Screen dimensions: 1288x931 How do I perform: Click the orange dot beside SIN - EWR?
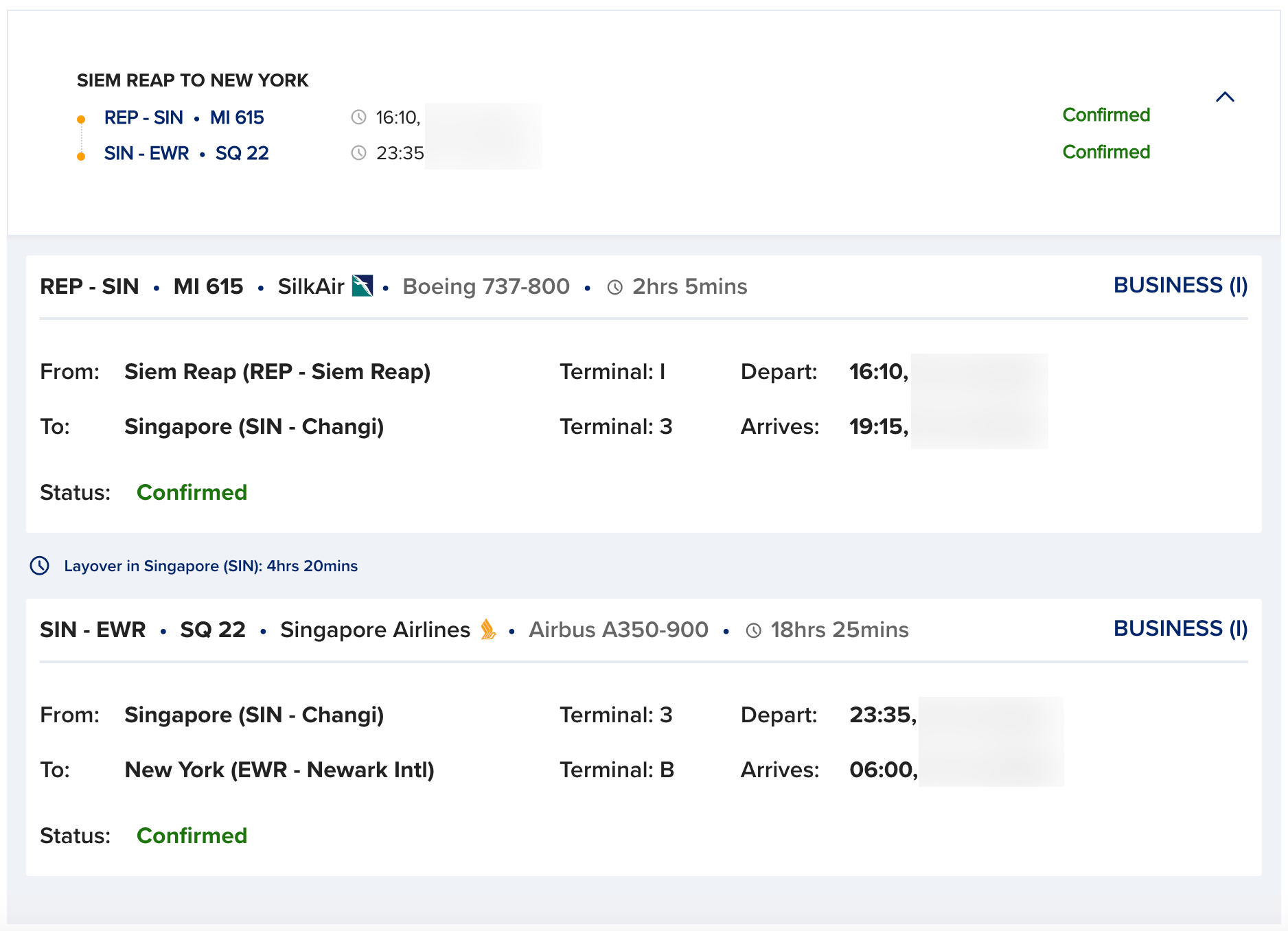pyautogui.click(x=82, y=155)
